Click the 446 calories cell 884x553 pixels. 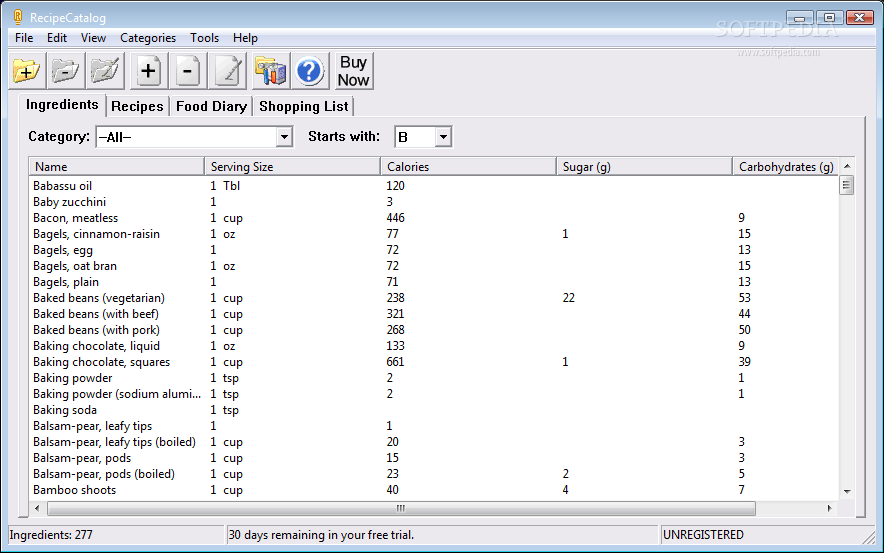click(x=395, y=218)
